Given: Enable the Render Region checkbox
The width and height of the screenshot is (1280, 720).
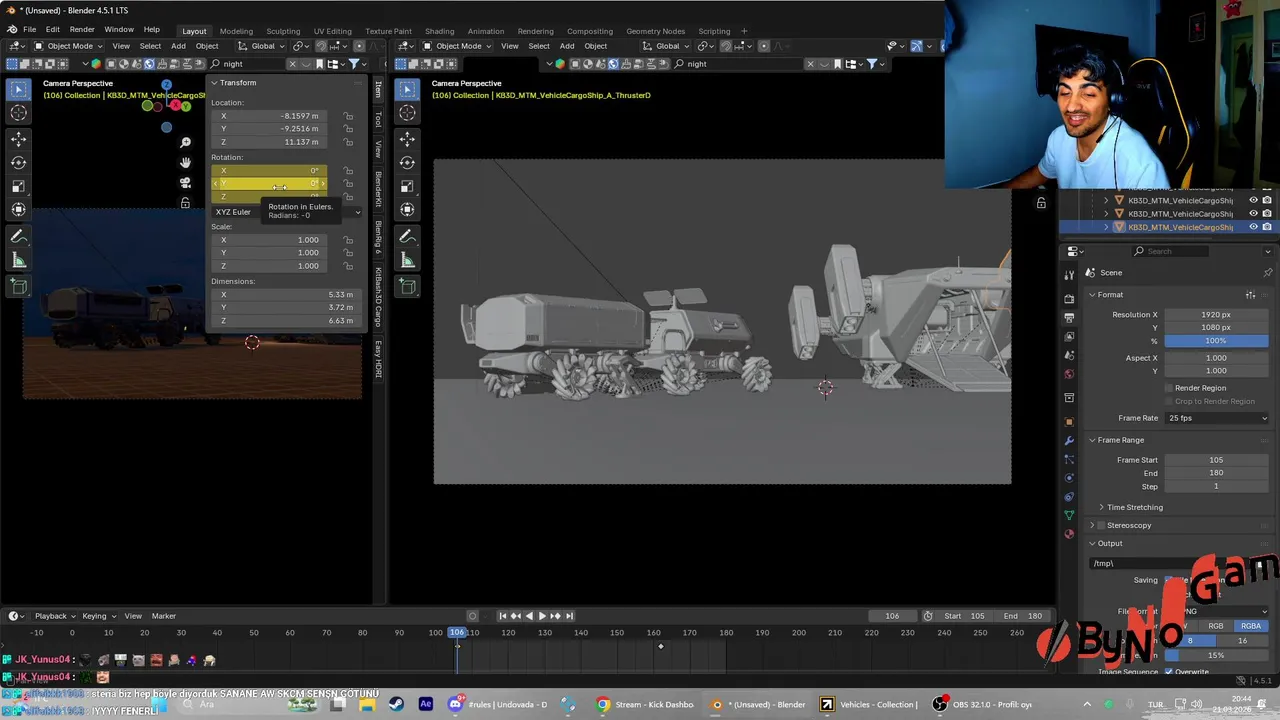Looking at the screenshot, I should coord(1169,388).
